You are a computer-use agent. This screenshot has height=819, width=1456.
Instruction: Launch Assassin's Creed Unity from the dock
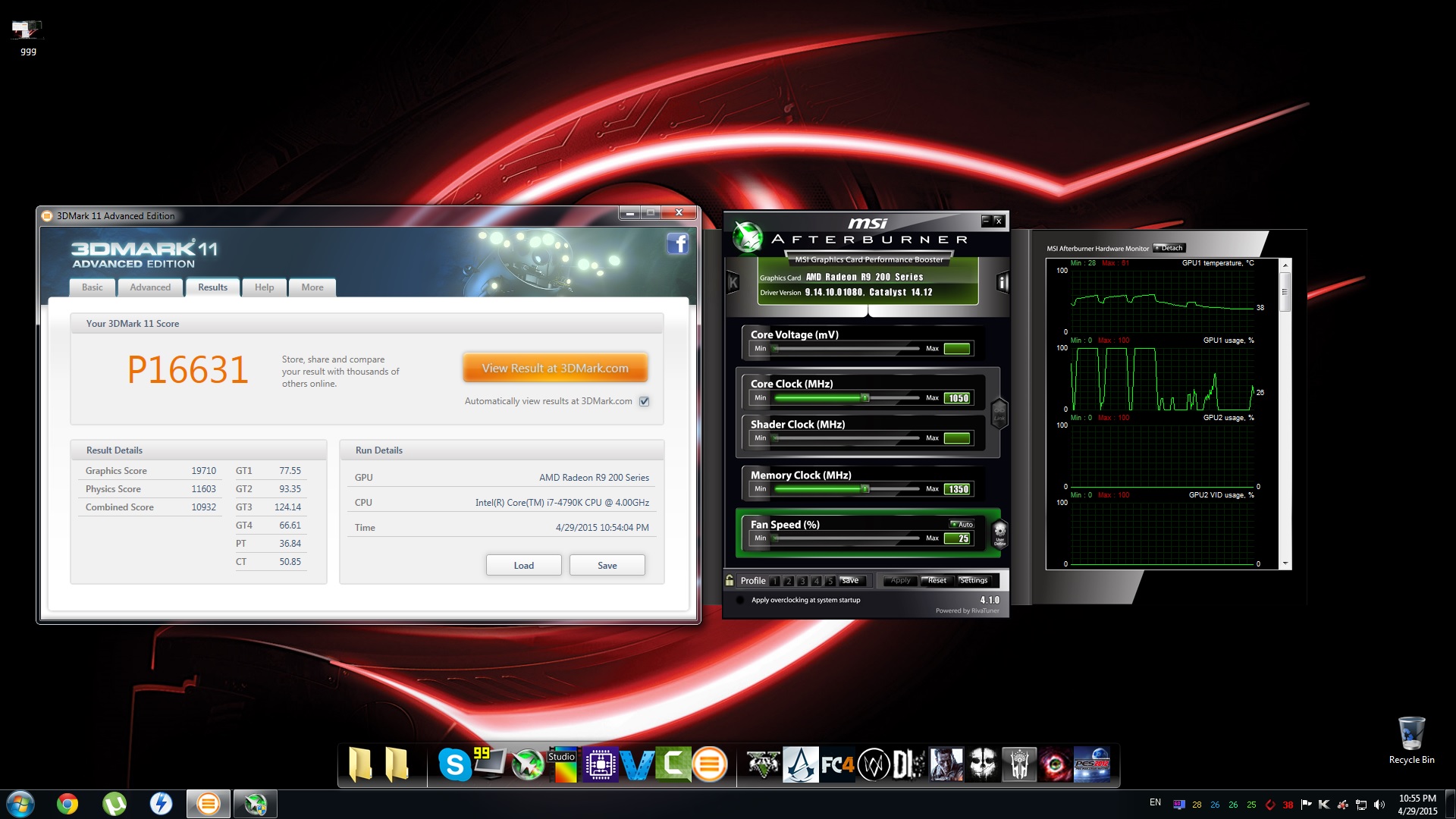(x=800, y=764)
